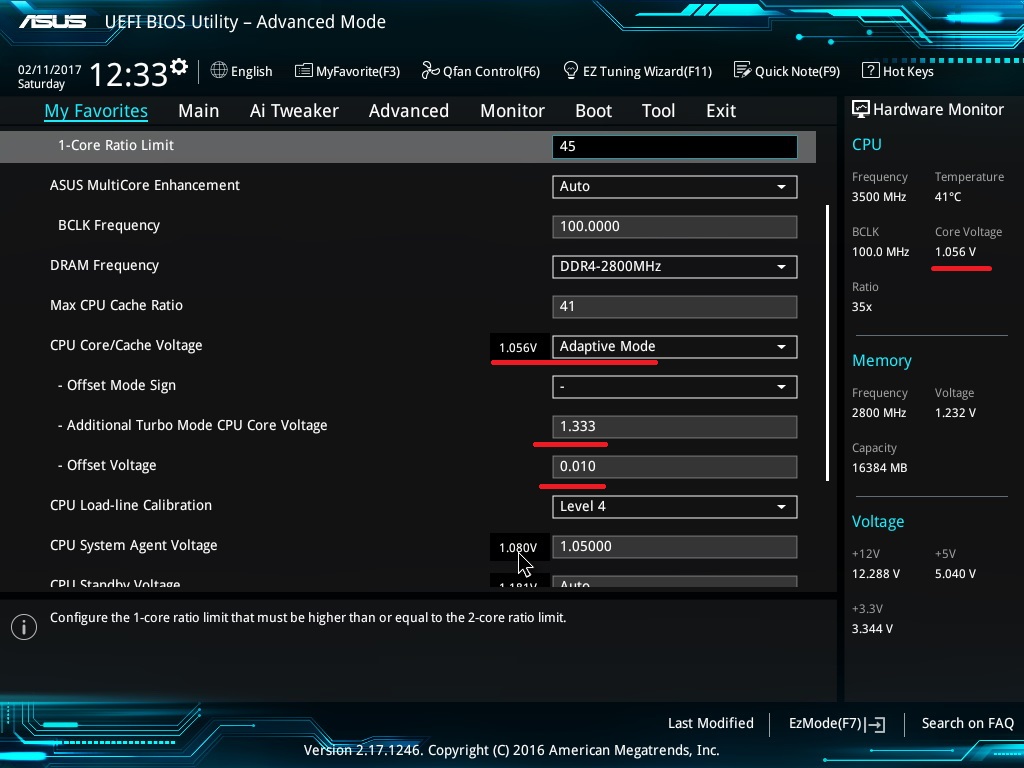Screen dimensions: 1024x768
Task: Select the CPU Core/Cache Voltage label
Action: pyautogui.click(x=126, y=345)
